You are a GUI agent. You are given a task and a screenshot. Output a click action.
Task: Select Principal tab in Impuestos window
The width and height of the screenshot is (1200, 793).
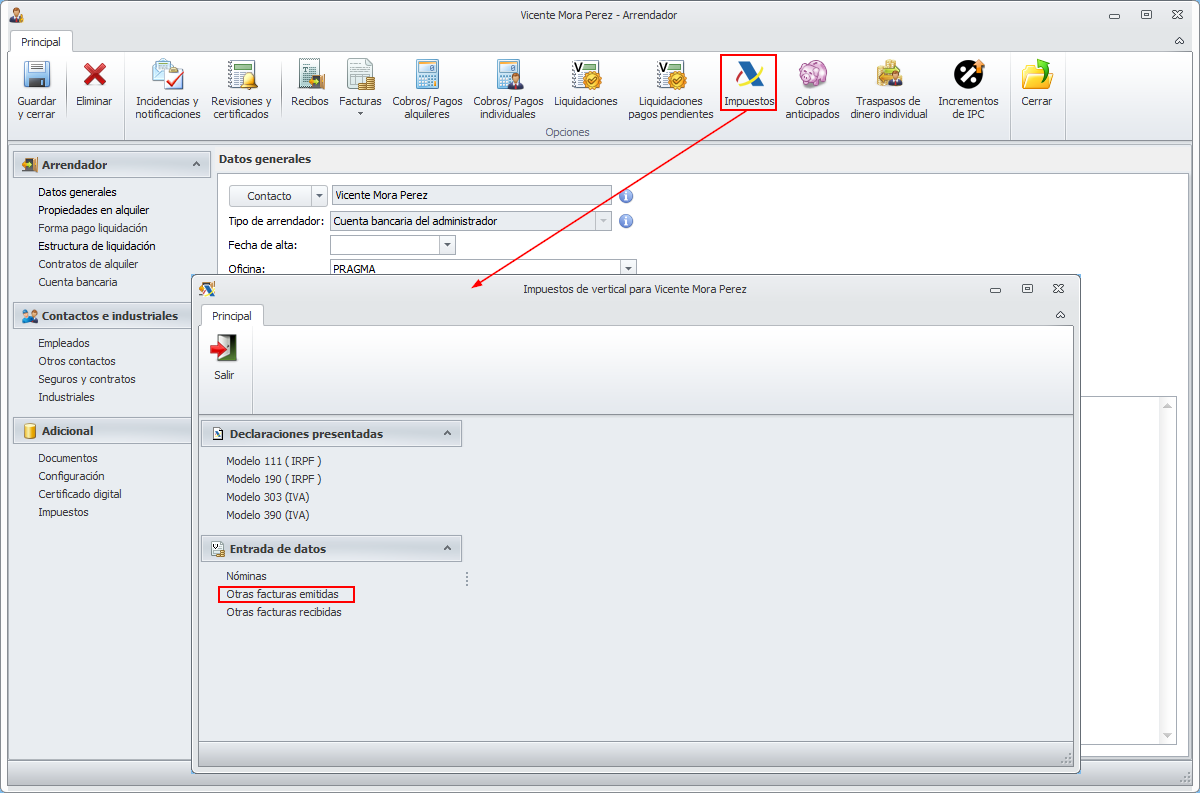coord(232,315)
